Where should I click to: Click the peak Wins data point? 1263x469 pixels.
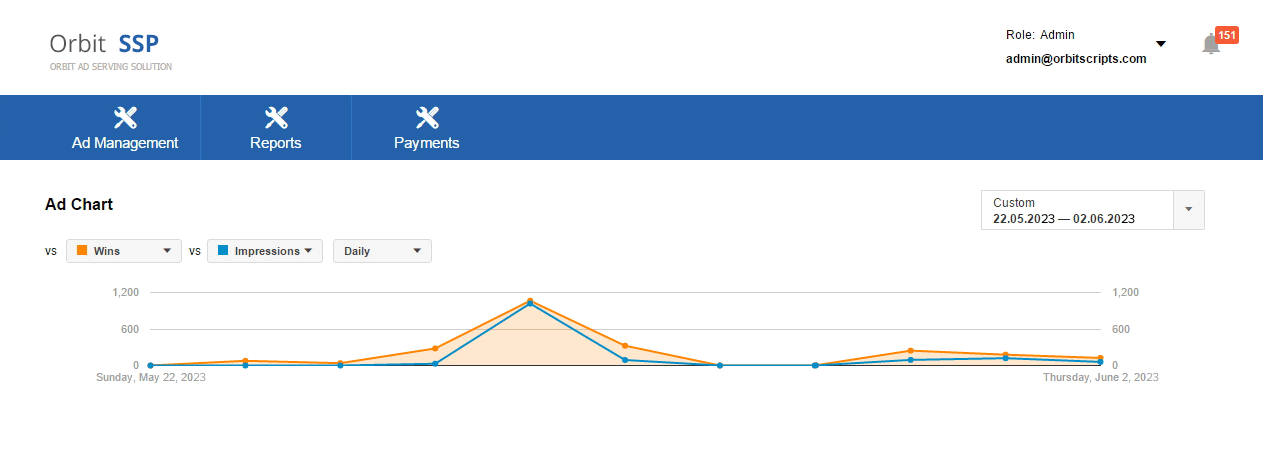530,300
